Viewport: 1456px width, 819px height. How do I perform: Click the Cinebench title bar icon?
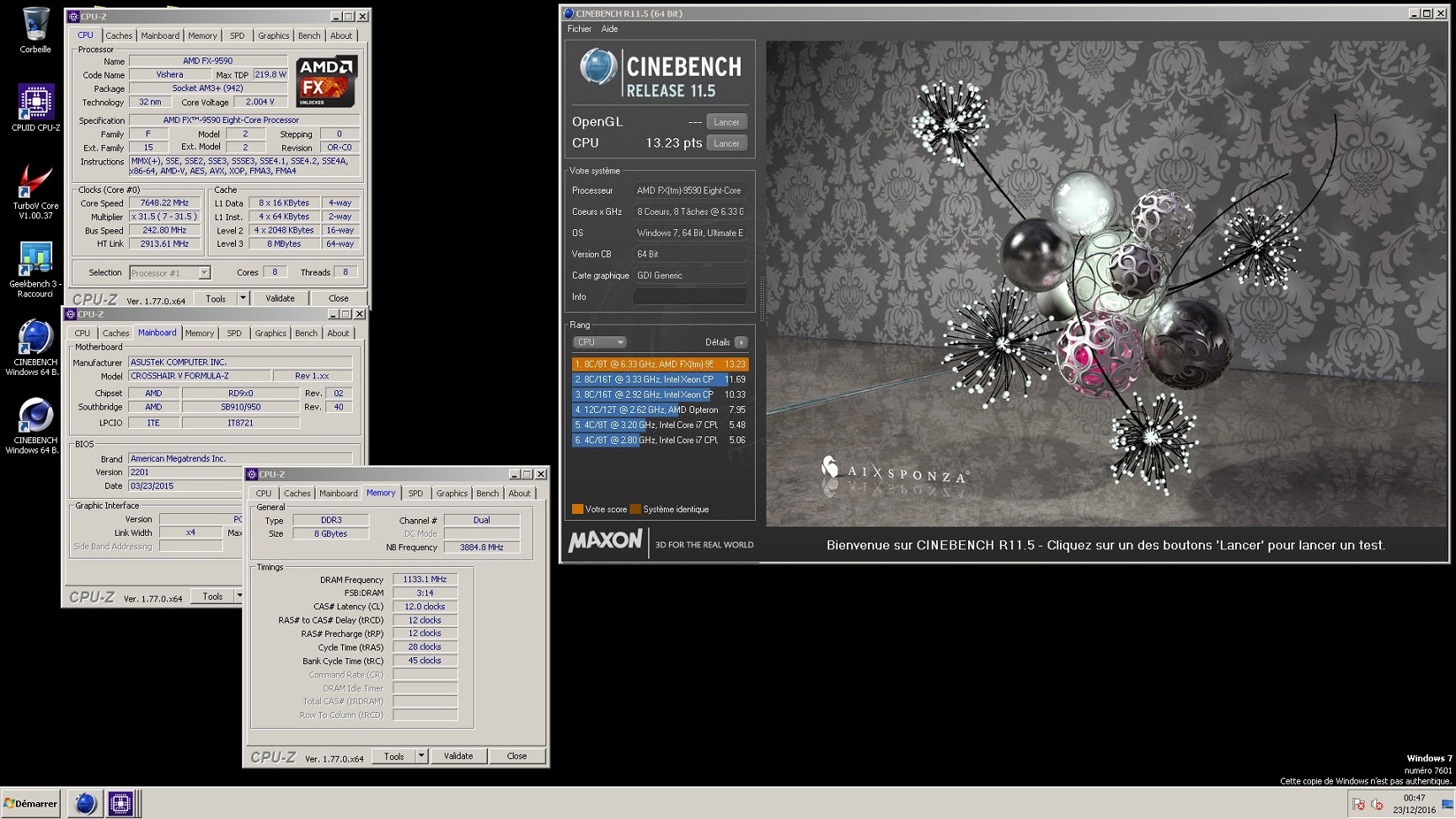click(569, 13)
